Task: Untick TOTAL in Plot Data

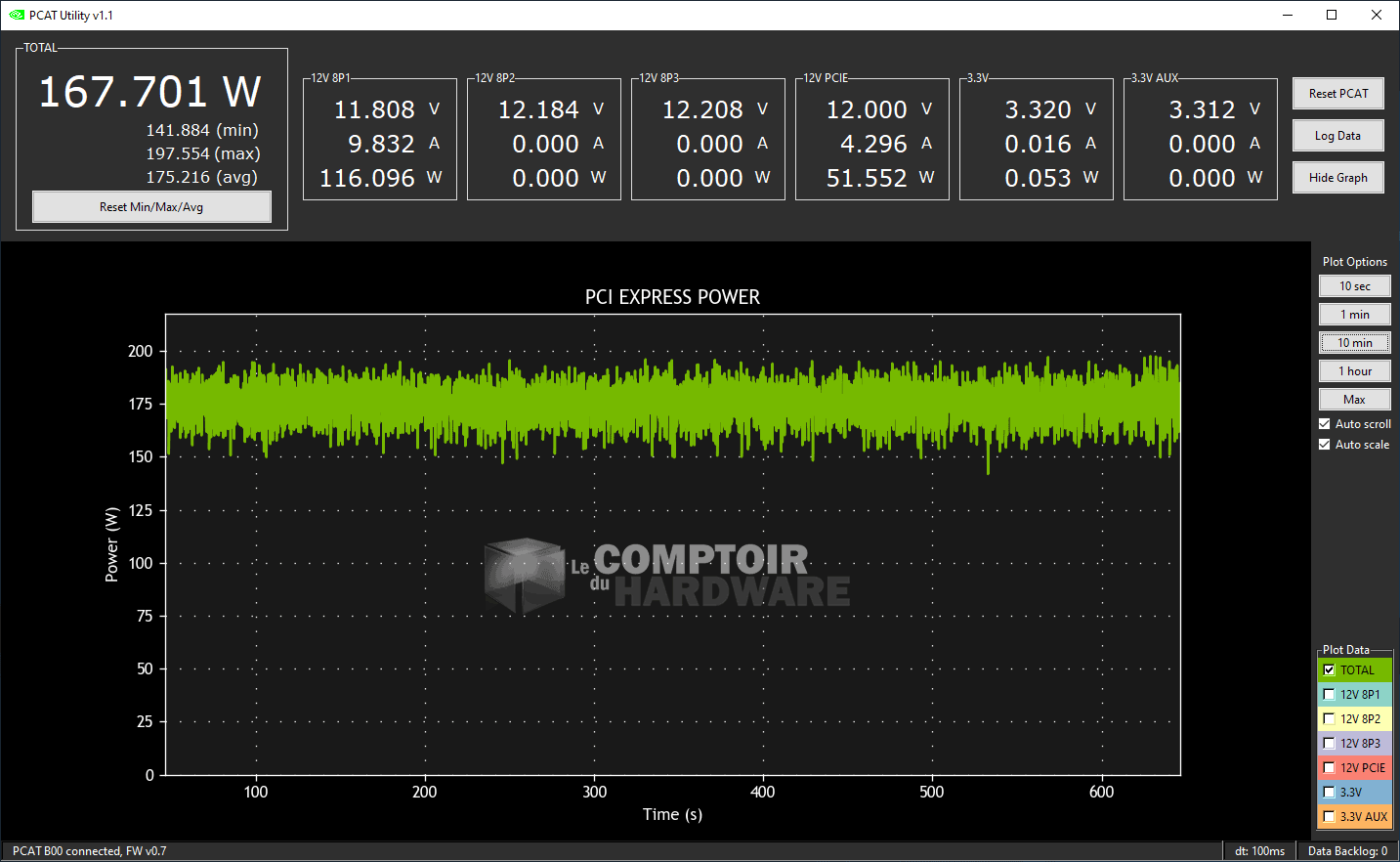Action: [1329, 670]
